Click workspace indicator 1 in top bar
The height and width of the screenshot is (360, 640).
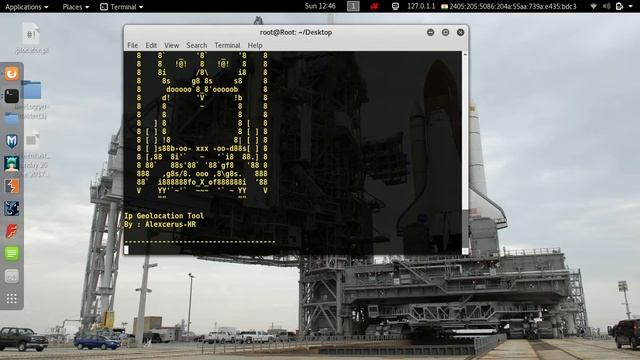coord(353,6)
